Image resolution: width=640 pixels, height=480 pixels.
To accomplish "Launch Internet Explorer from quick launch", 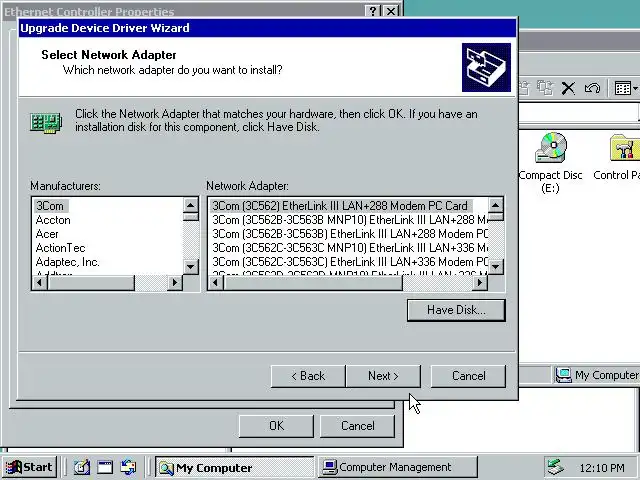I will 105,467.
